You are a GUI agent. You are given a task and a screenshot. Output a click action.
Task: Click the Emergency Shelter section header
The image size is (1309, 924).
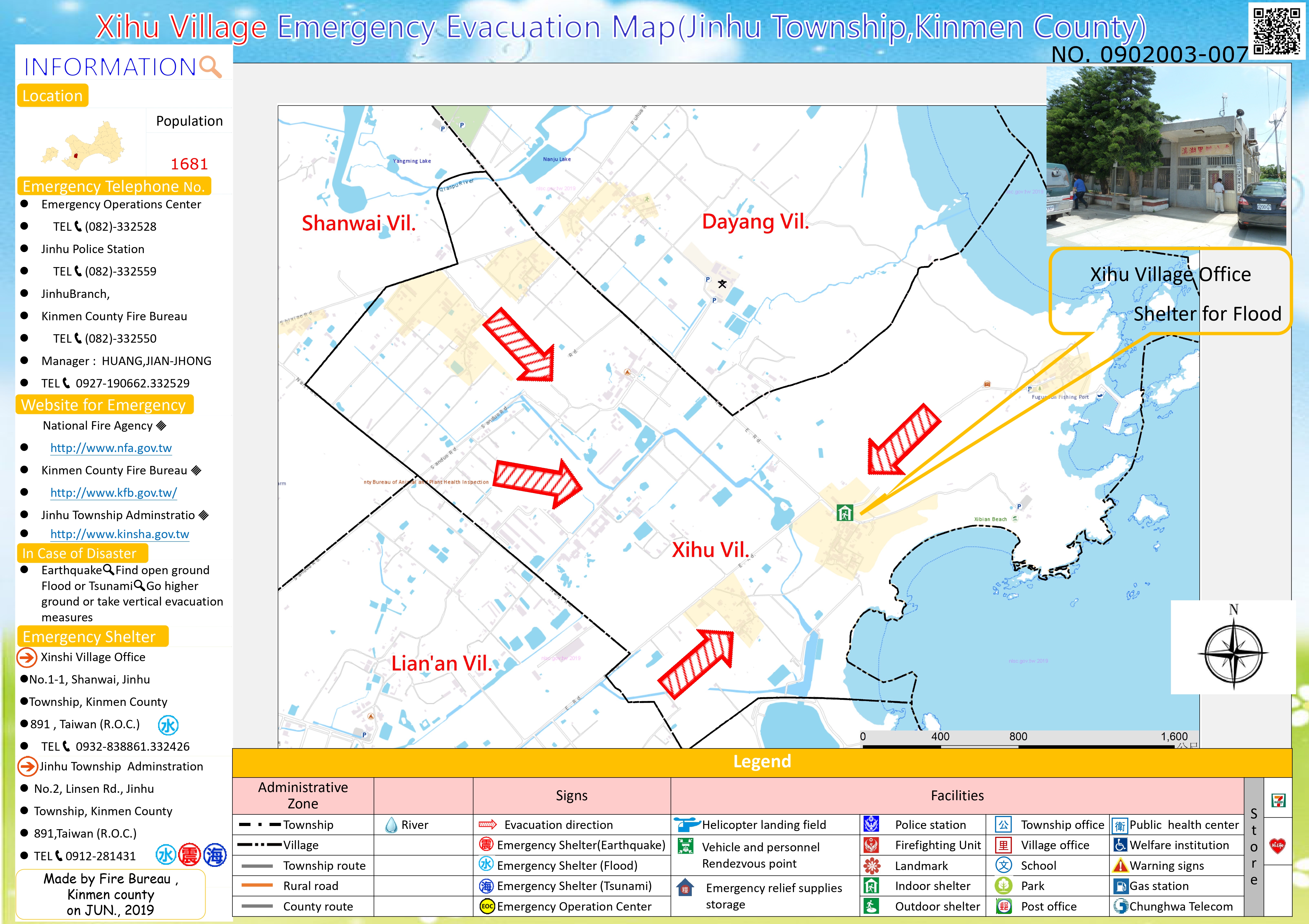pos(93,636)
